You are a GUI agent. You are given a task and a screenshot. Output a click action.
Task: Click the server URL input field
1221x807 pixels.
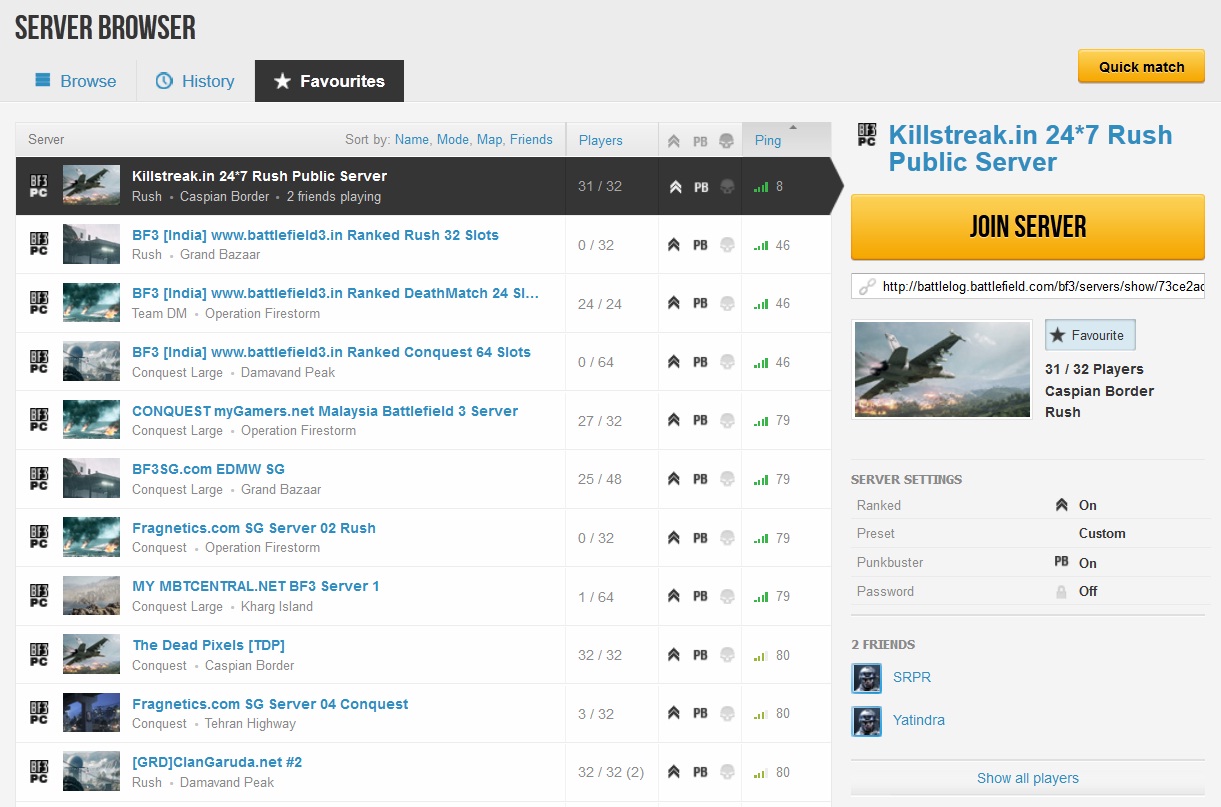[1028, 286]
